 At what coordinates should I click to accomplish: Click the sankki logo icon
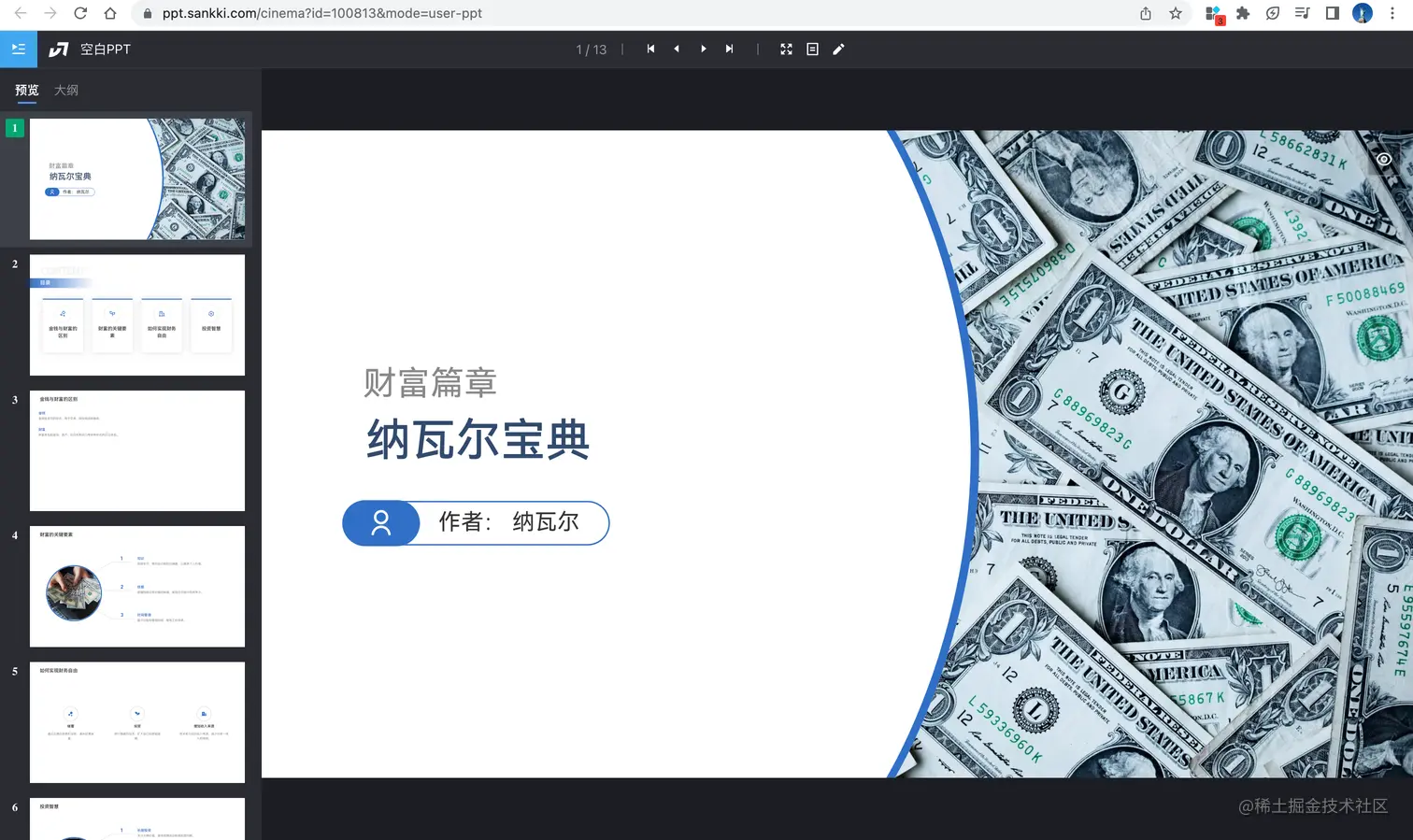59,50
